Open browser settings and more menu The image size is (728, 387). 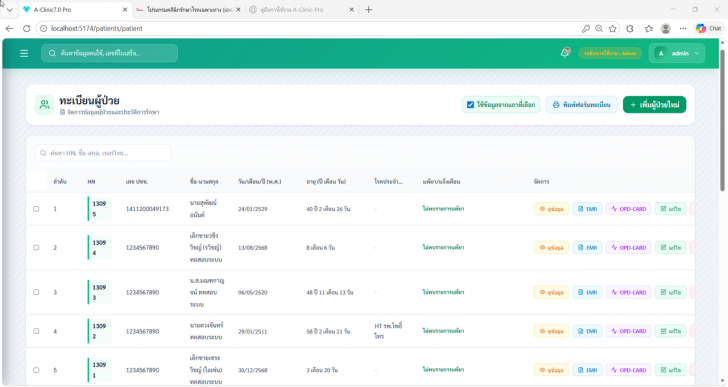point(682,29)
